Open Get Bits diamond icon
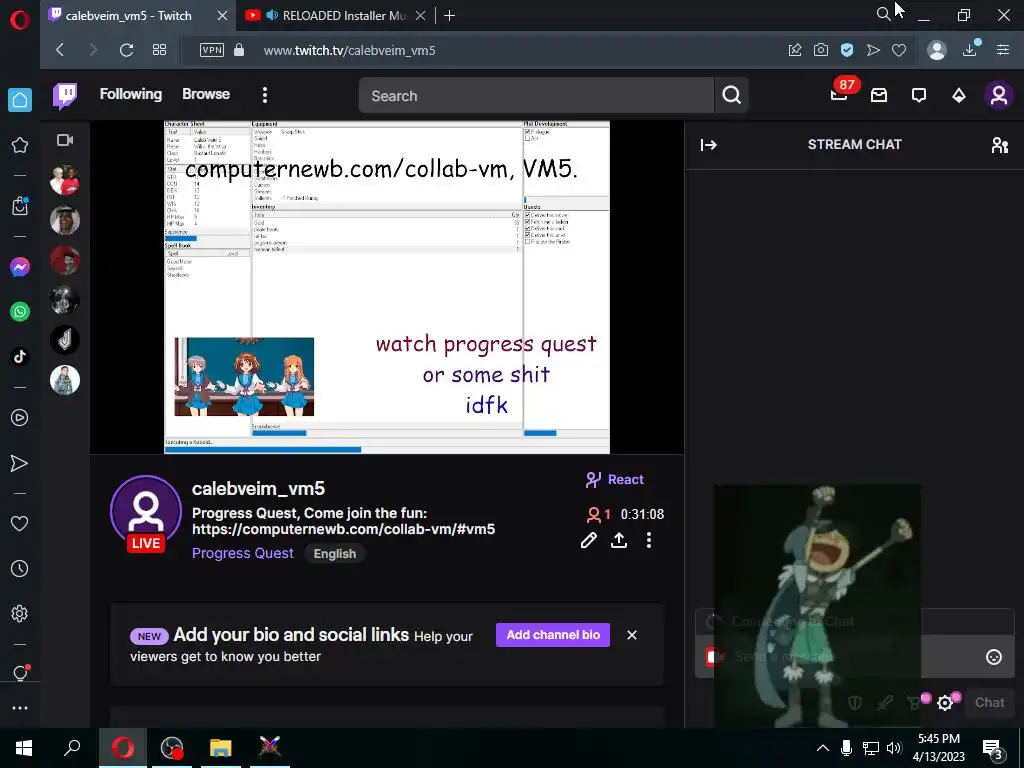The image size is (1024, 768). (x=959, y=95)
